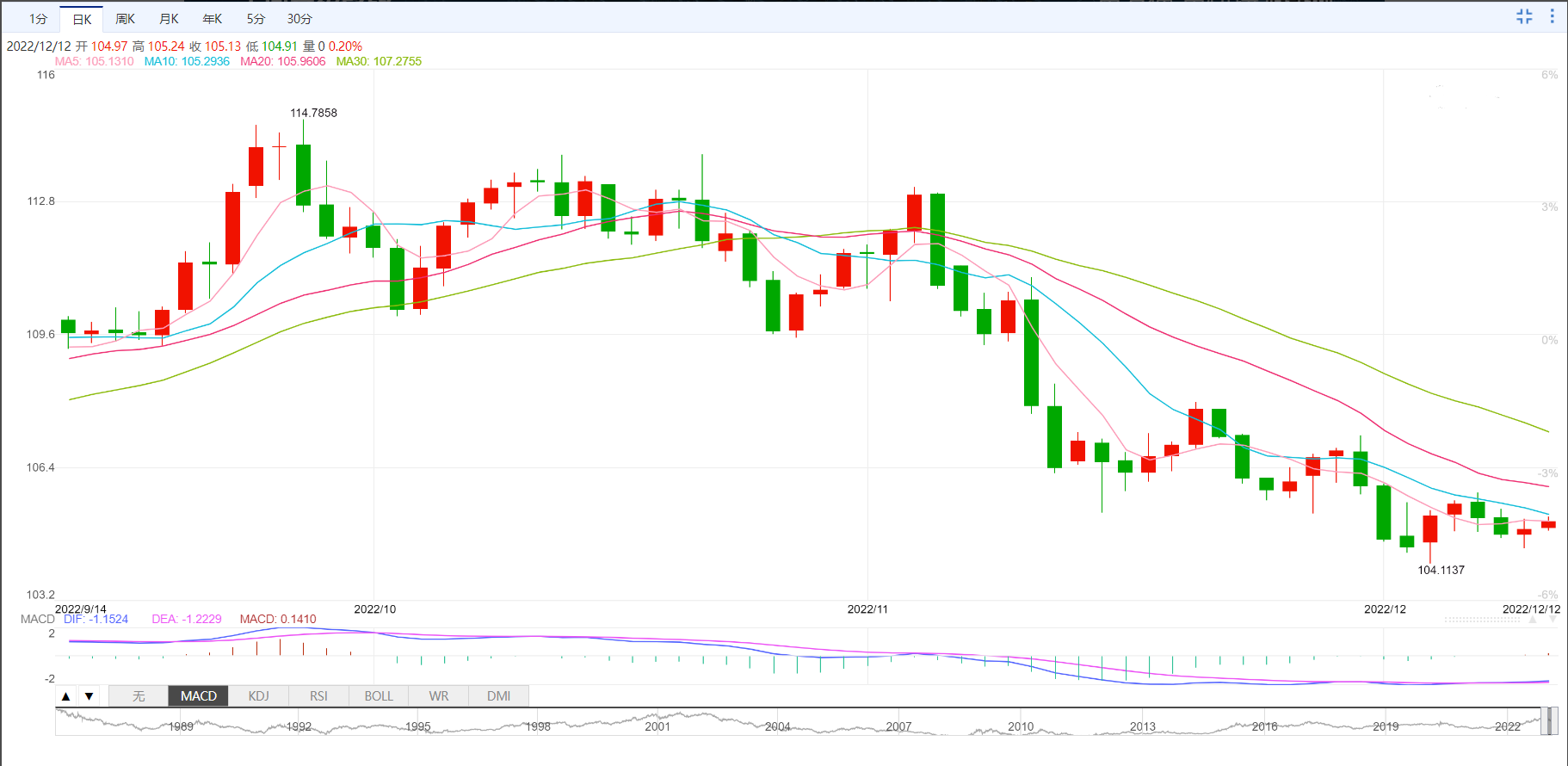
Task: Click the MACD: 0.1410 value
Action: 278,619
